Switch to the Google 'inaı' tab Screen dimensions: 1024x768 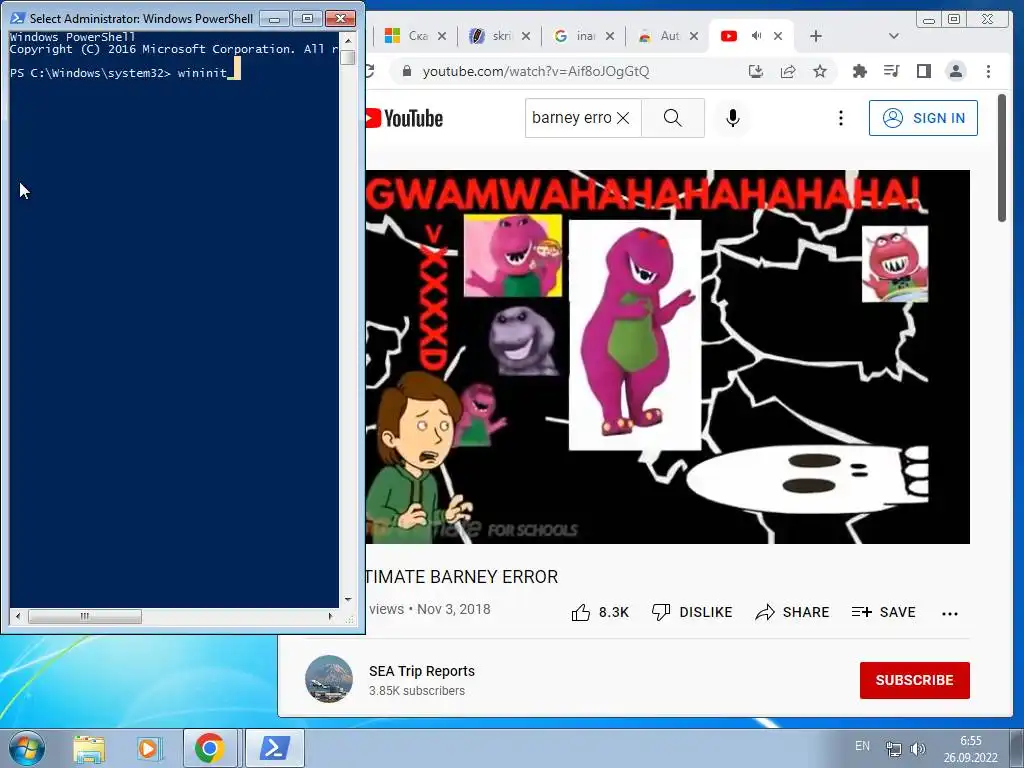[575, 36]
